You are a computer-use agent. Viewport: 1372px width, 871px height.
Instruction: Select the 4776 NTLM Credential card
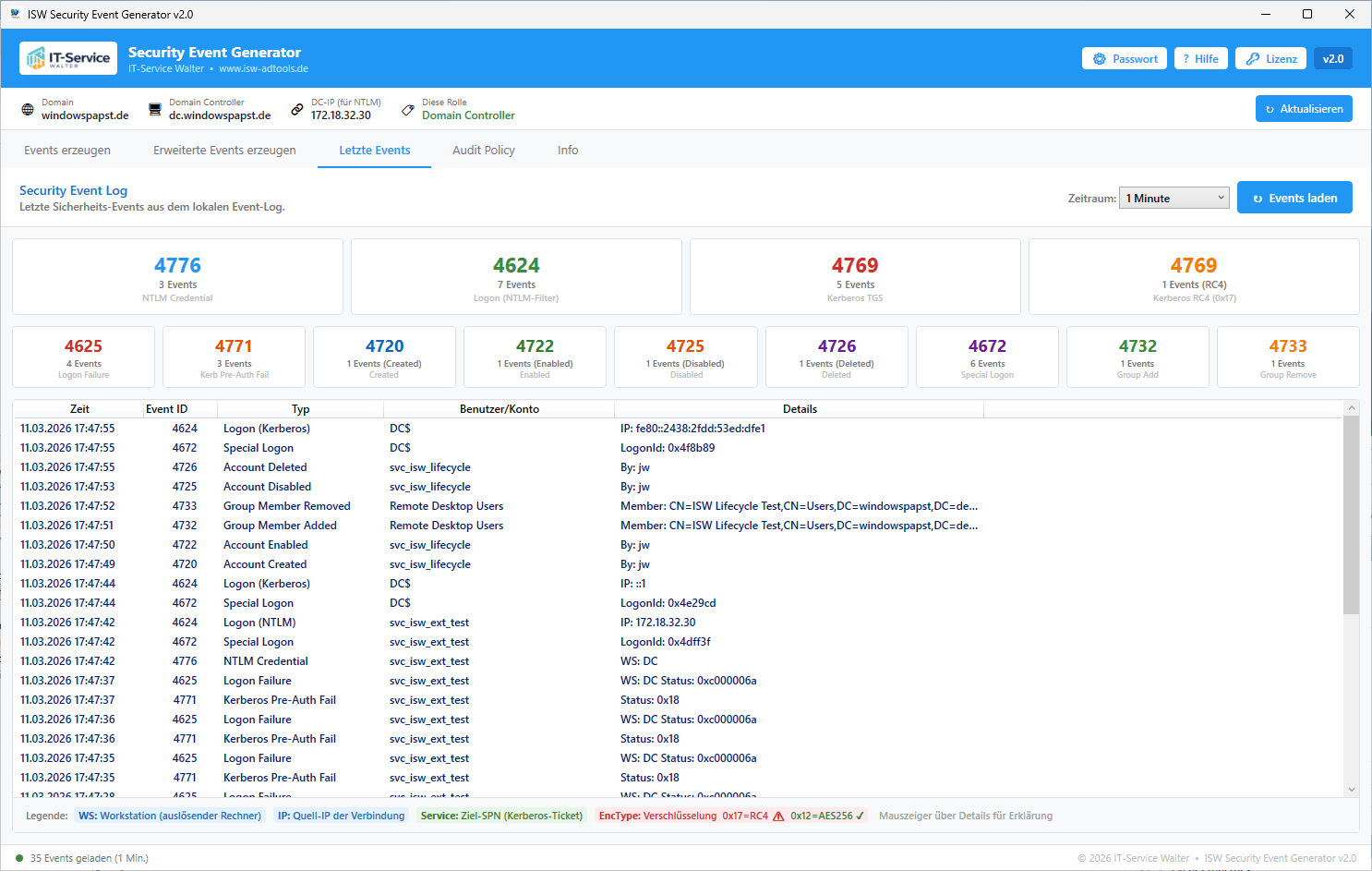tap(177, 277)
